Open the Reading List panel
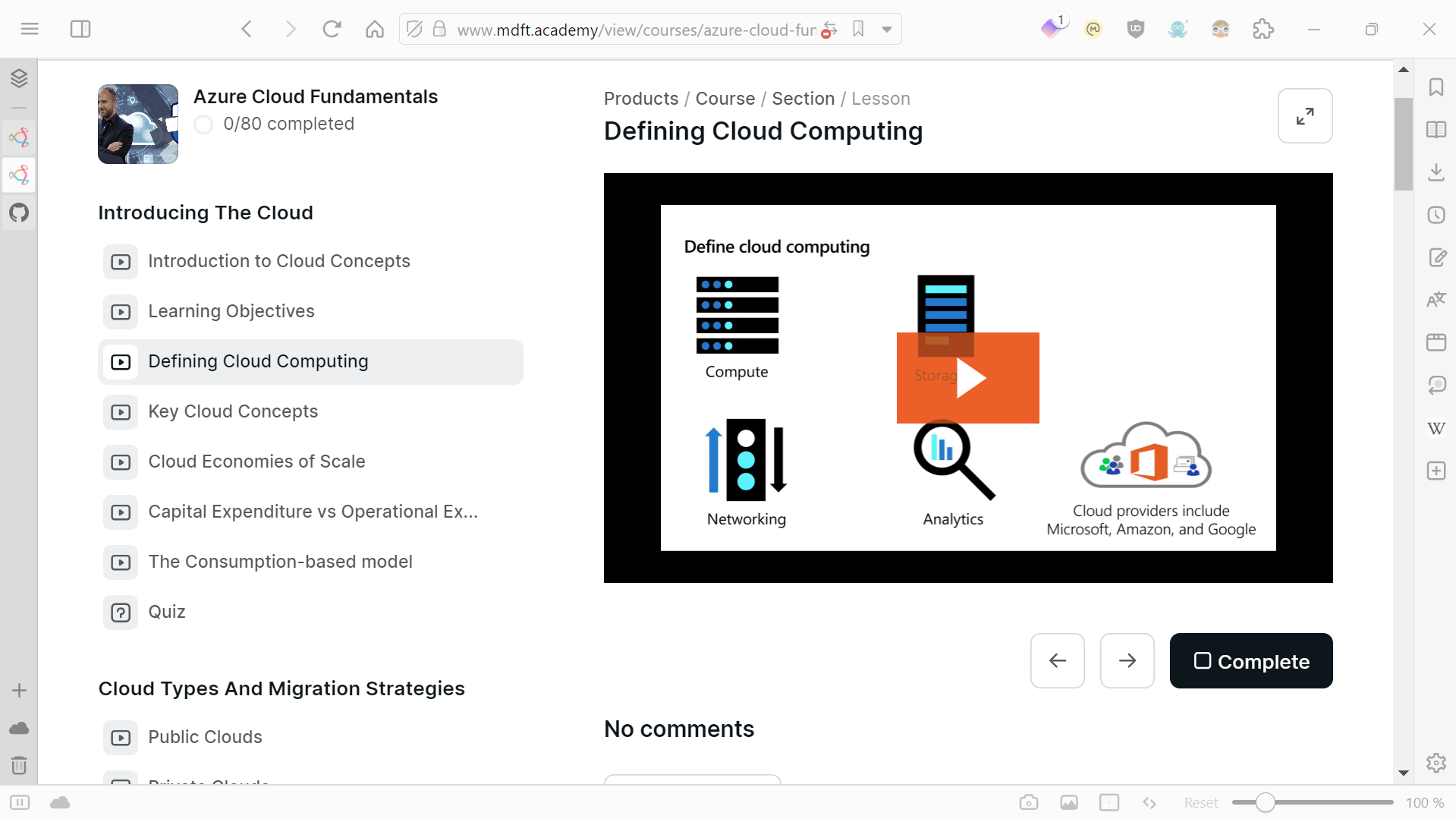1456x819 pixels. pos(1436,130)
